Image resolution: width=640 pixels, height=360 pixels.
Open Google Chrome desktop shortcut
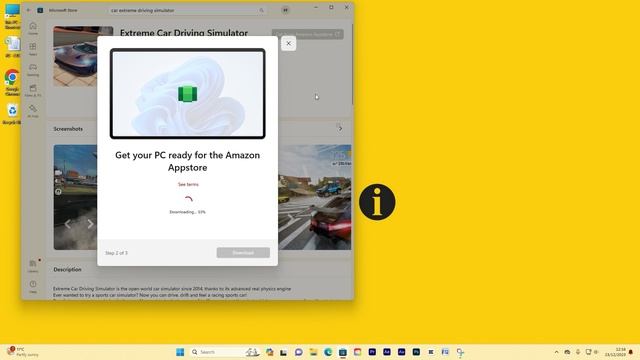pos(12,82)
